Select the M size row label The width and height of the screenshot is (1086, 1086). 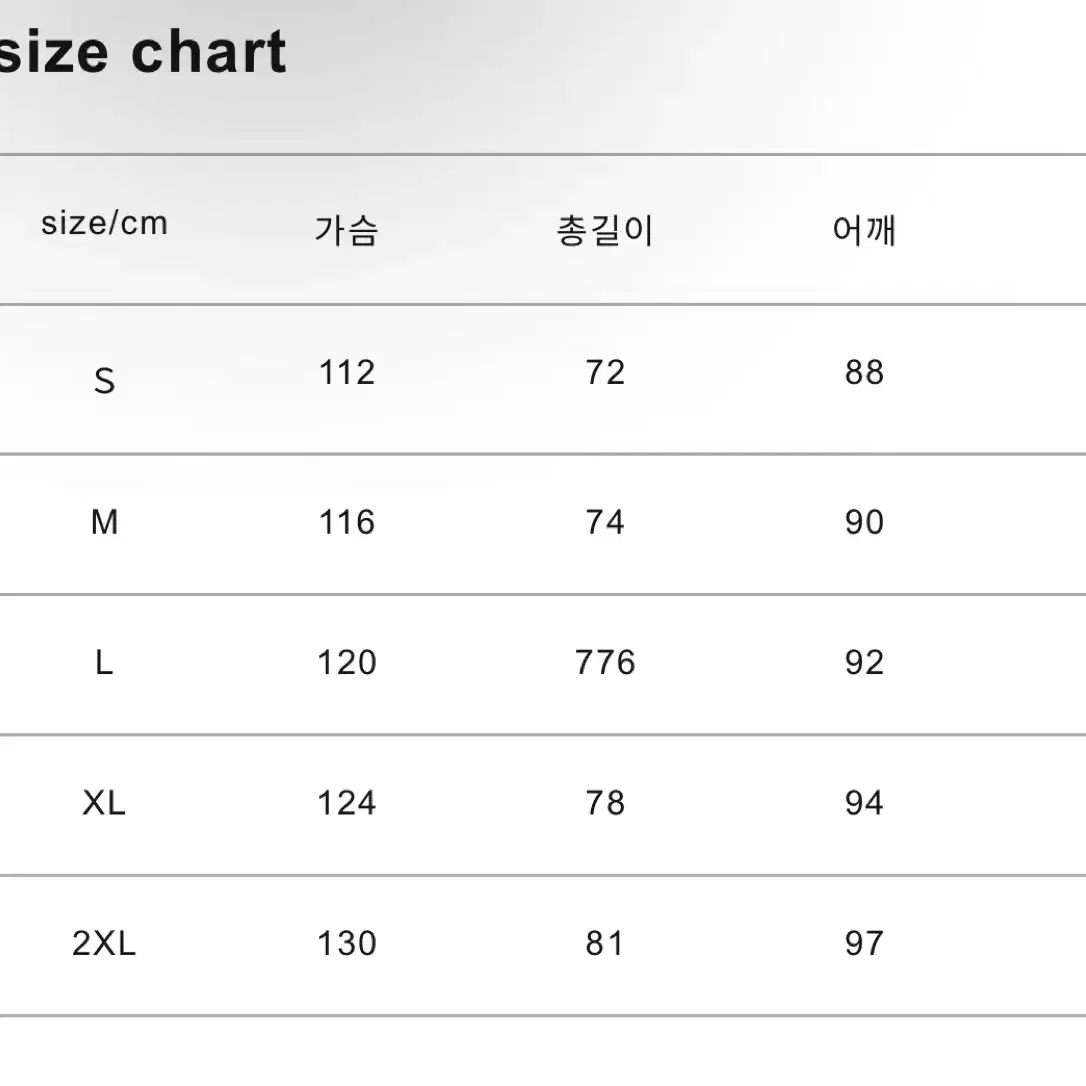tap(105, 522)
